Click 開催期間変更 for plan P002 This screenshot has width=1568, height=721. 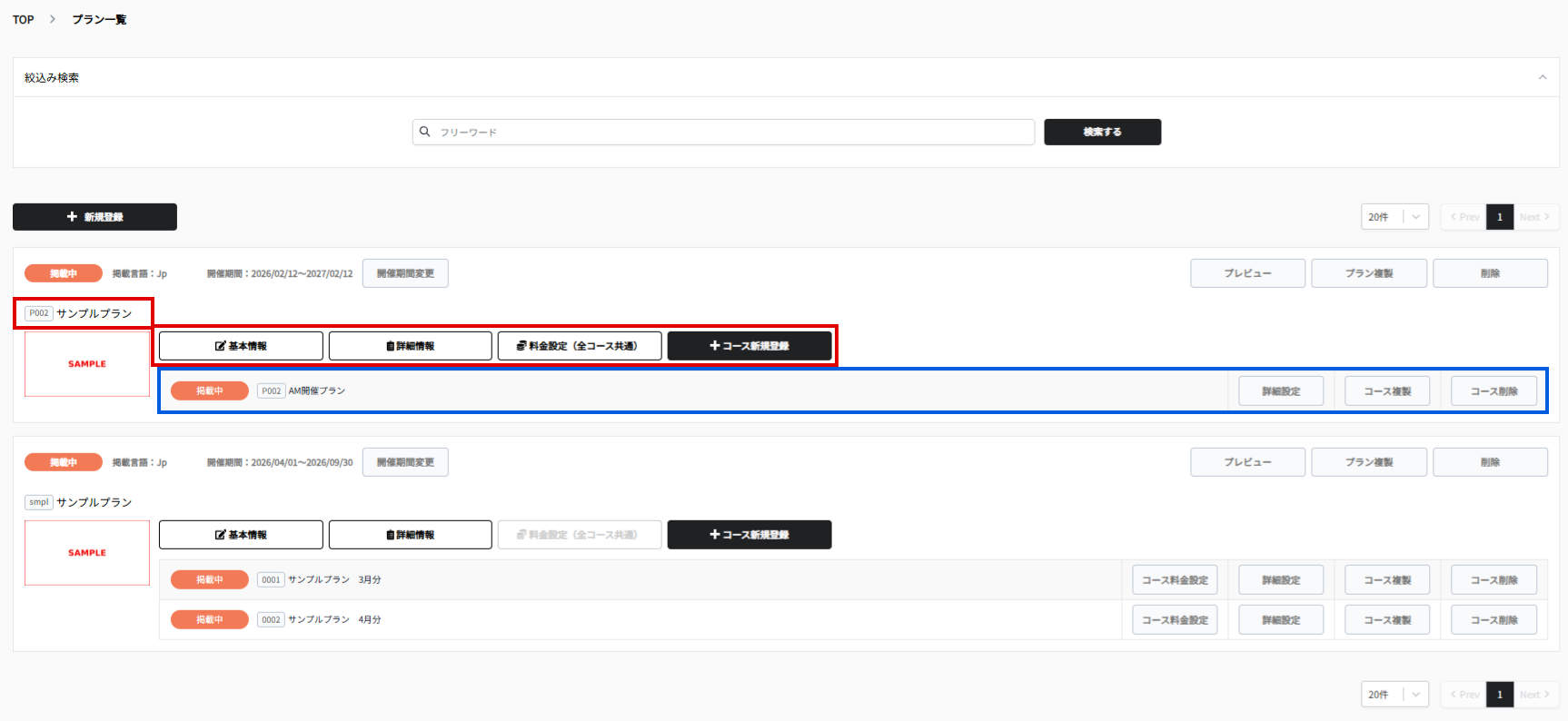click(405, 273)
